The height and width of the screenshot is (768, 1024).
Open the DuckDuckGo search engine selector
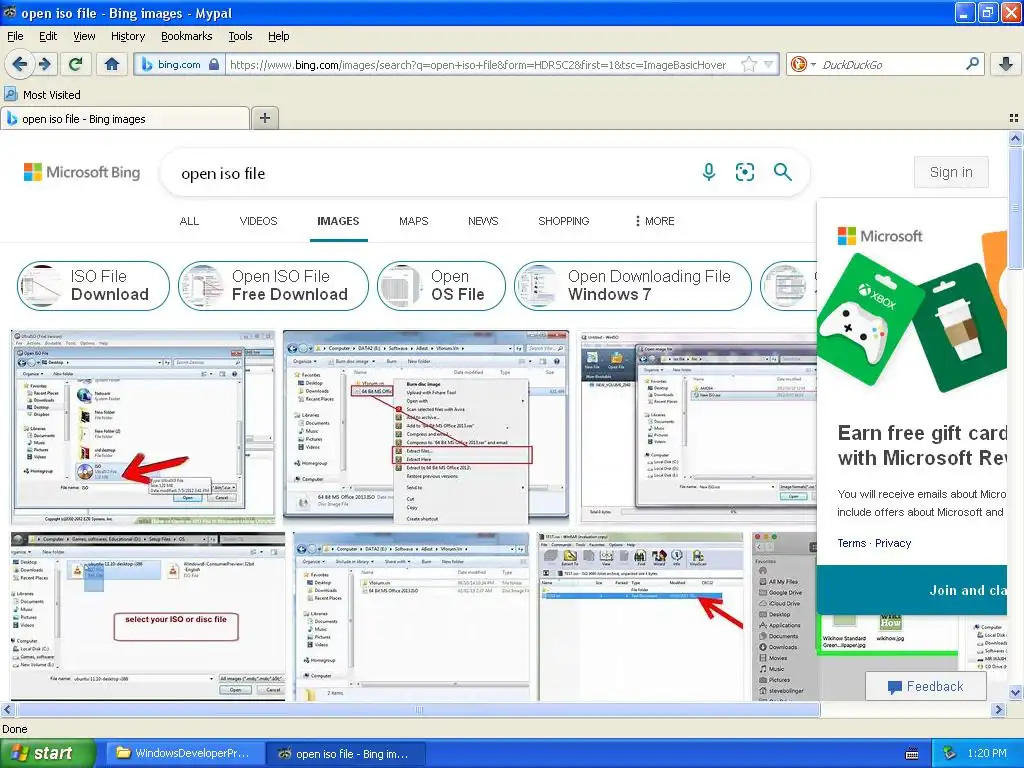(x=803, y=64)
